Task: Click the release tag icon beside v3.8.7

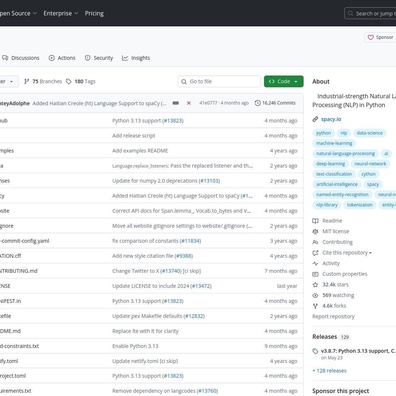Action: tap(315, 351)
